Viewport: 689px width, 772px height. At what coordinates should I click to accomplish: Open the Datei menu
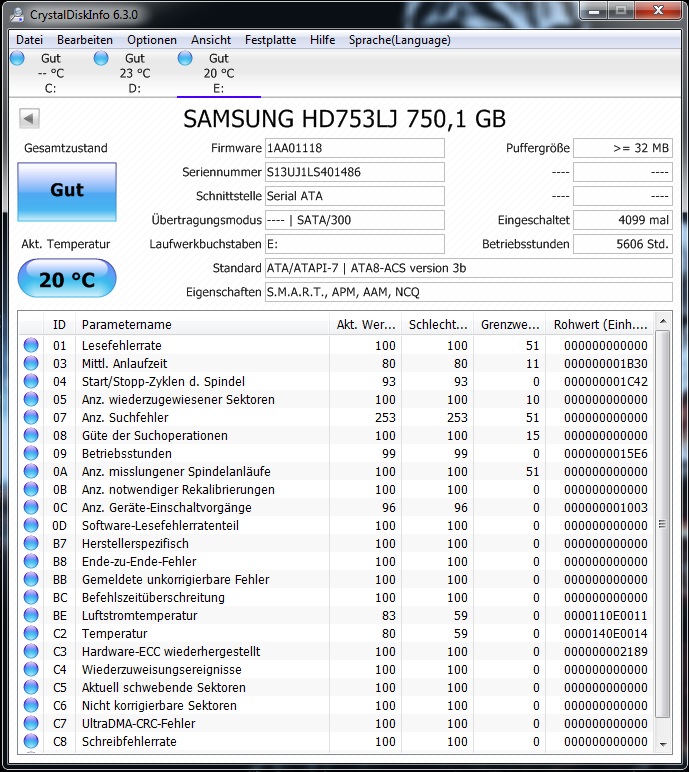click(30, 40)
